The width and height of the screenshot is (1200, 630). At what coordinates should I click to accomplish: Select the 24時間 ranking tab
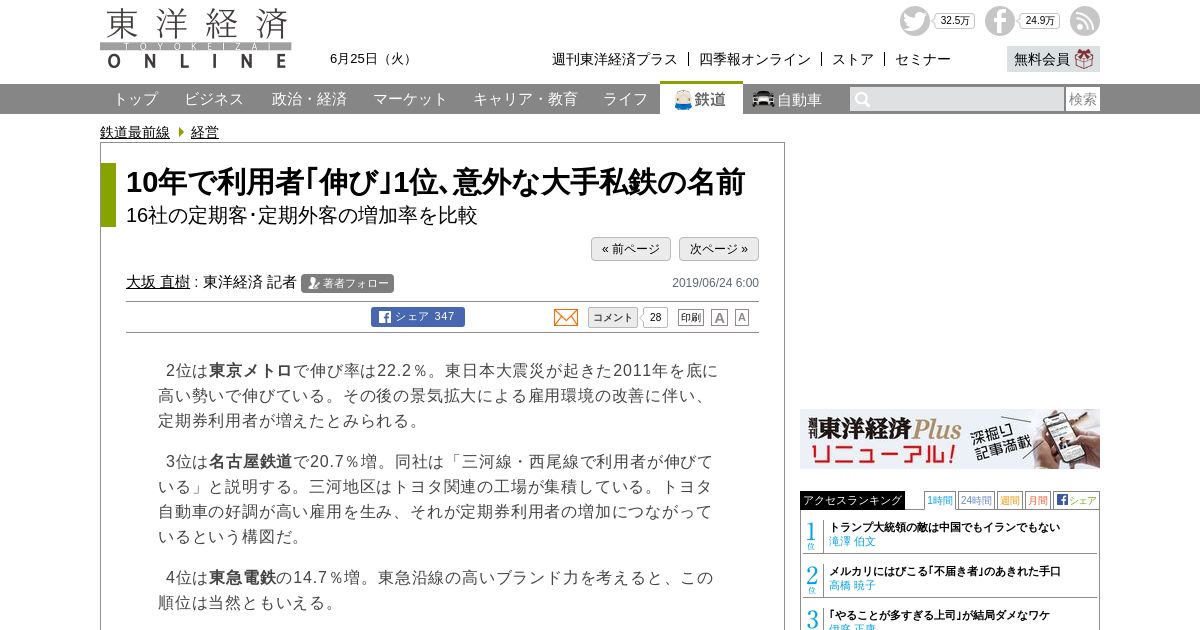pos(976,500)
